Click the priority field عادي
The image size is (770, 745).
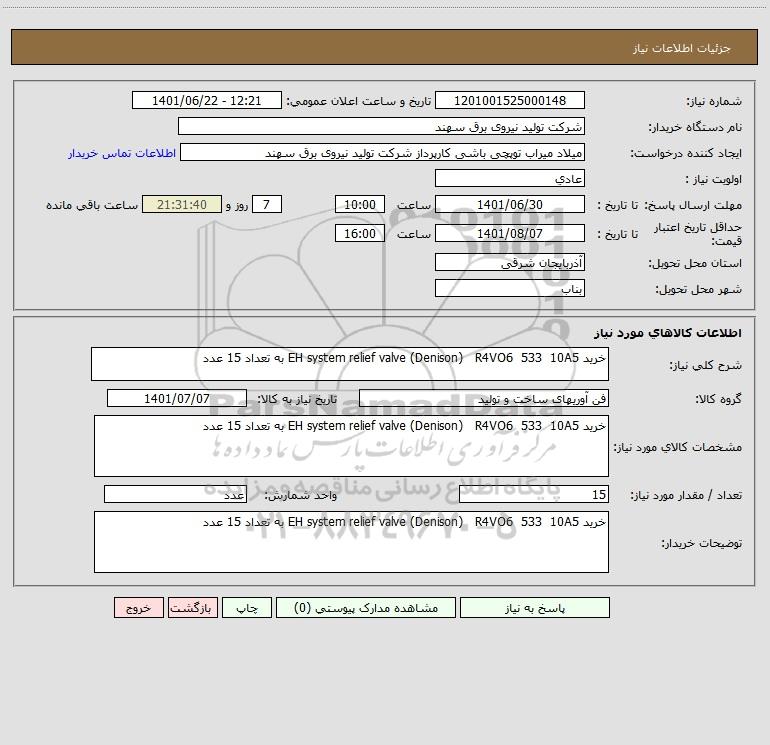510,178
